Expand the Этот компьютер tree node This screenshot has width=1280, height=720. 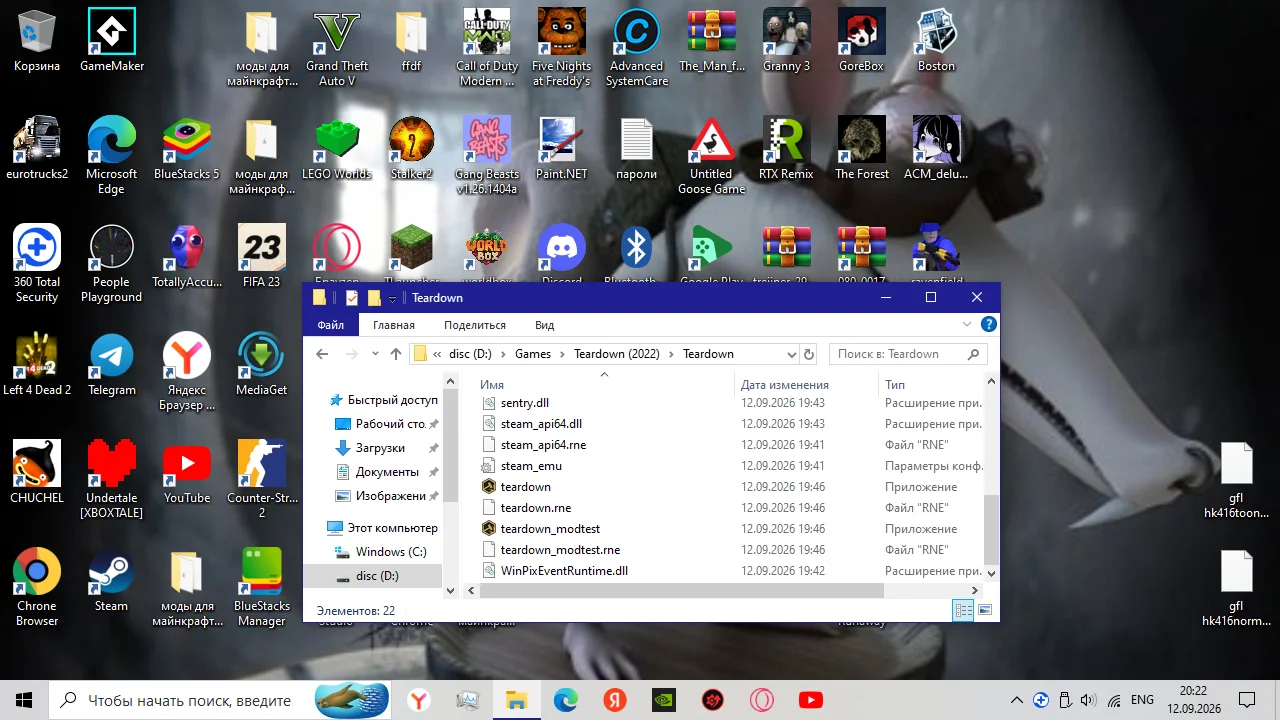(x=314, y=528)
